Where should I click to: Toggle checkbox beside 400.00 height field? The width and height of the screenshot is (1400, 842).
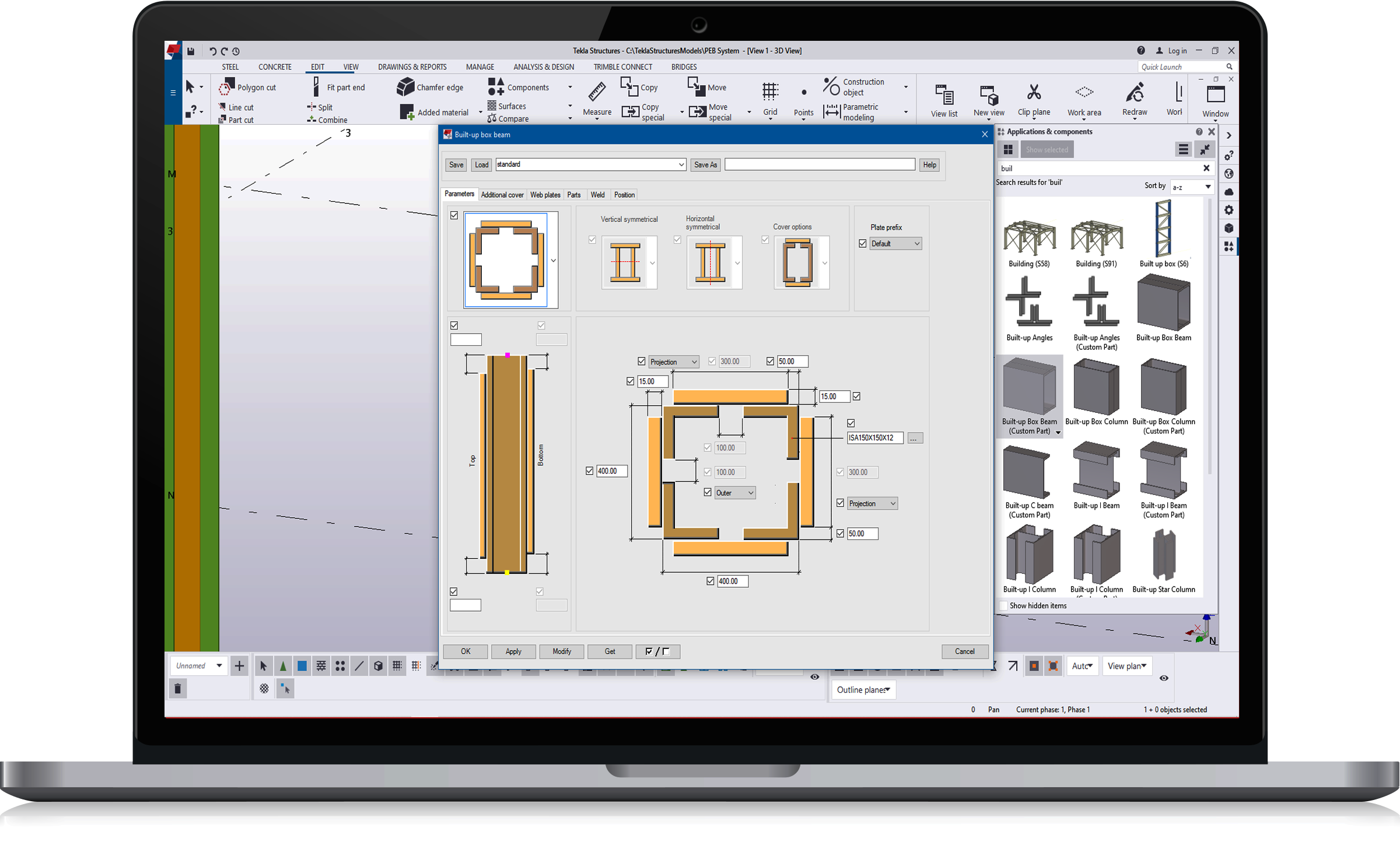(589, 471)
